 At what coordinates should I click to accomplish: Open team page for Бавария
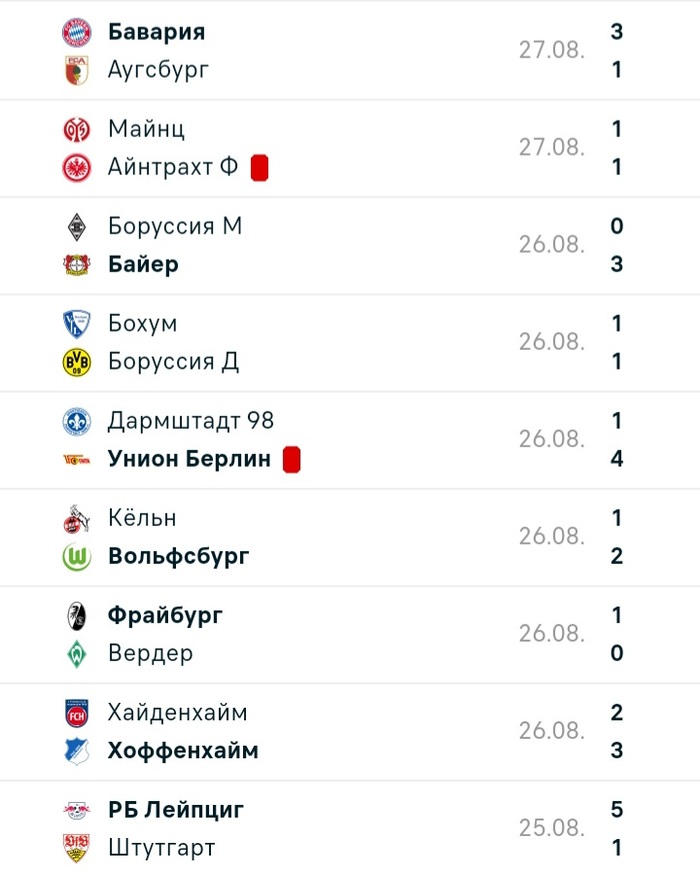(156, 32)
